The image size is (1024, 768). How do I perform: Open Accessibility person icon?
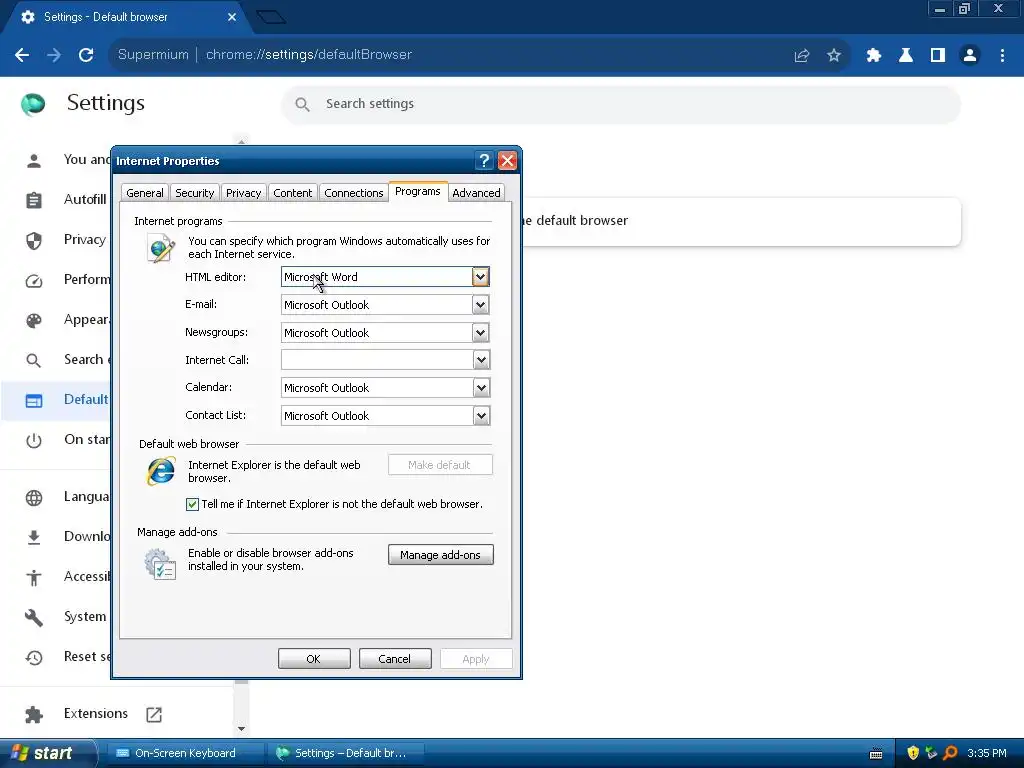click(x=34, y=577)
